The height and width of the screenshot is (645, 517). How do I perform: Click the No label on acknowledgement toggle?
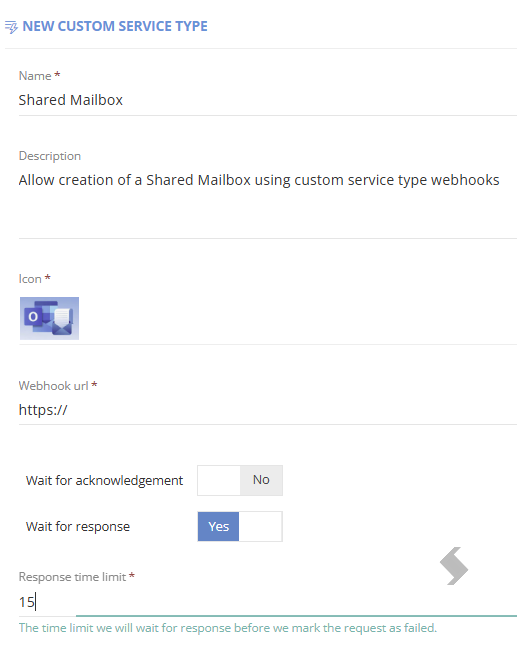[261, 480]
